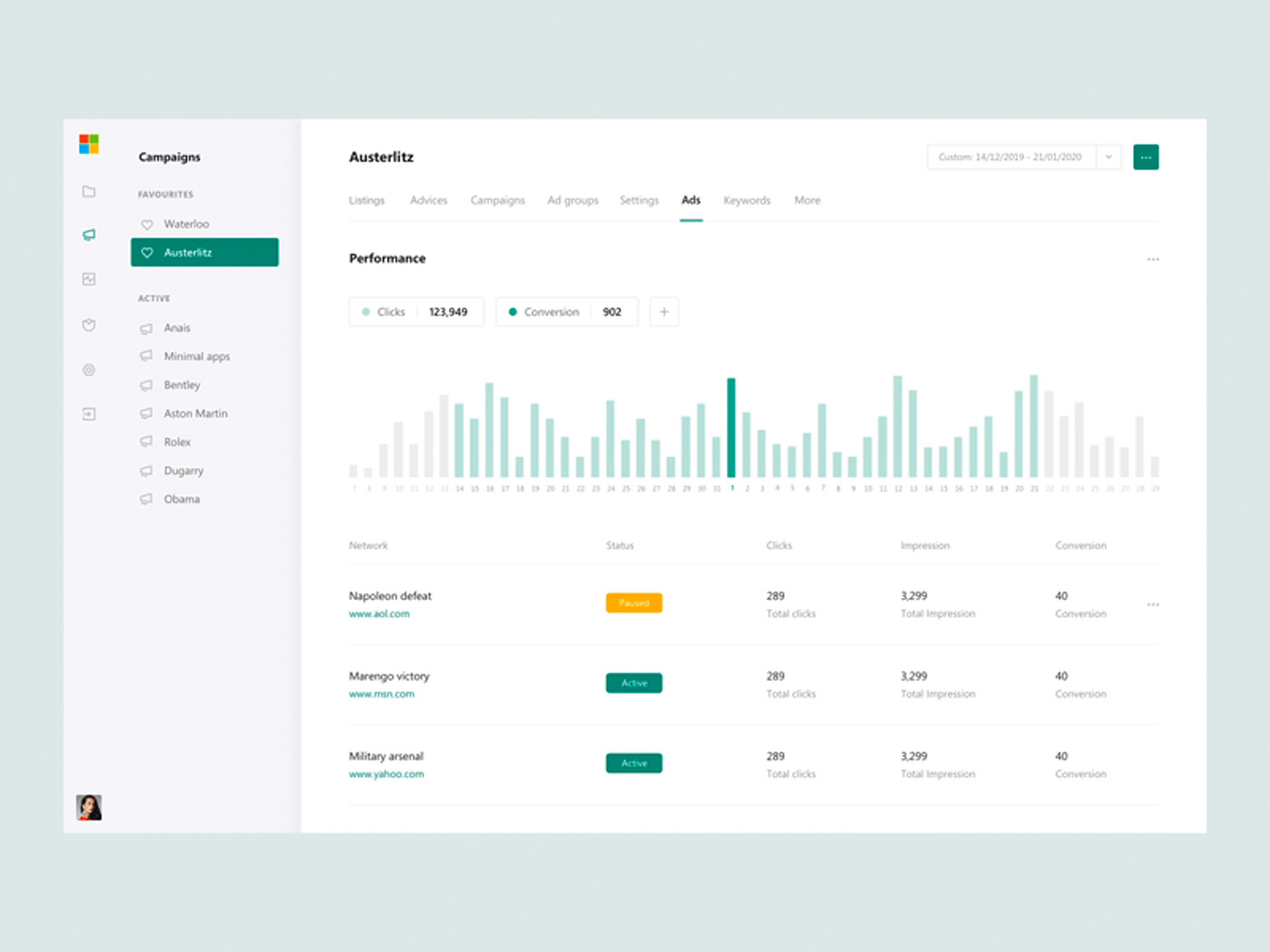Open Performance section ellipsis menu
Viewport: 1270px width, 952px height.
pos(1153,259)
